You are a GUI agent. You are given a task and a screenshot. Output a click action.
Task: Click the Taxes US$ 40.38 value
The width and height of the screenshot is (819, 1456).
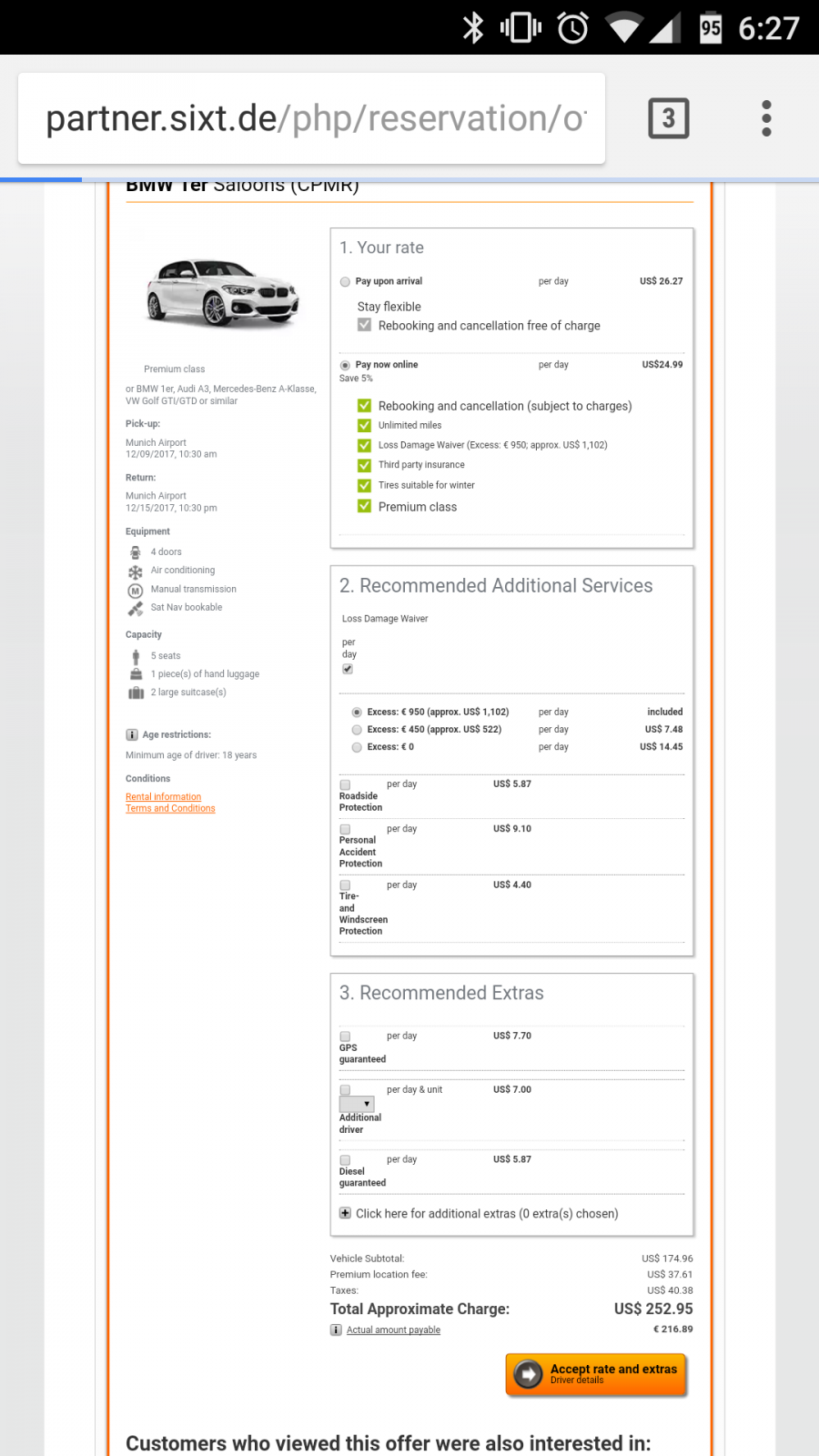pyautogui.click(x=670, y=1290)
